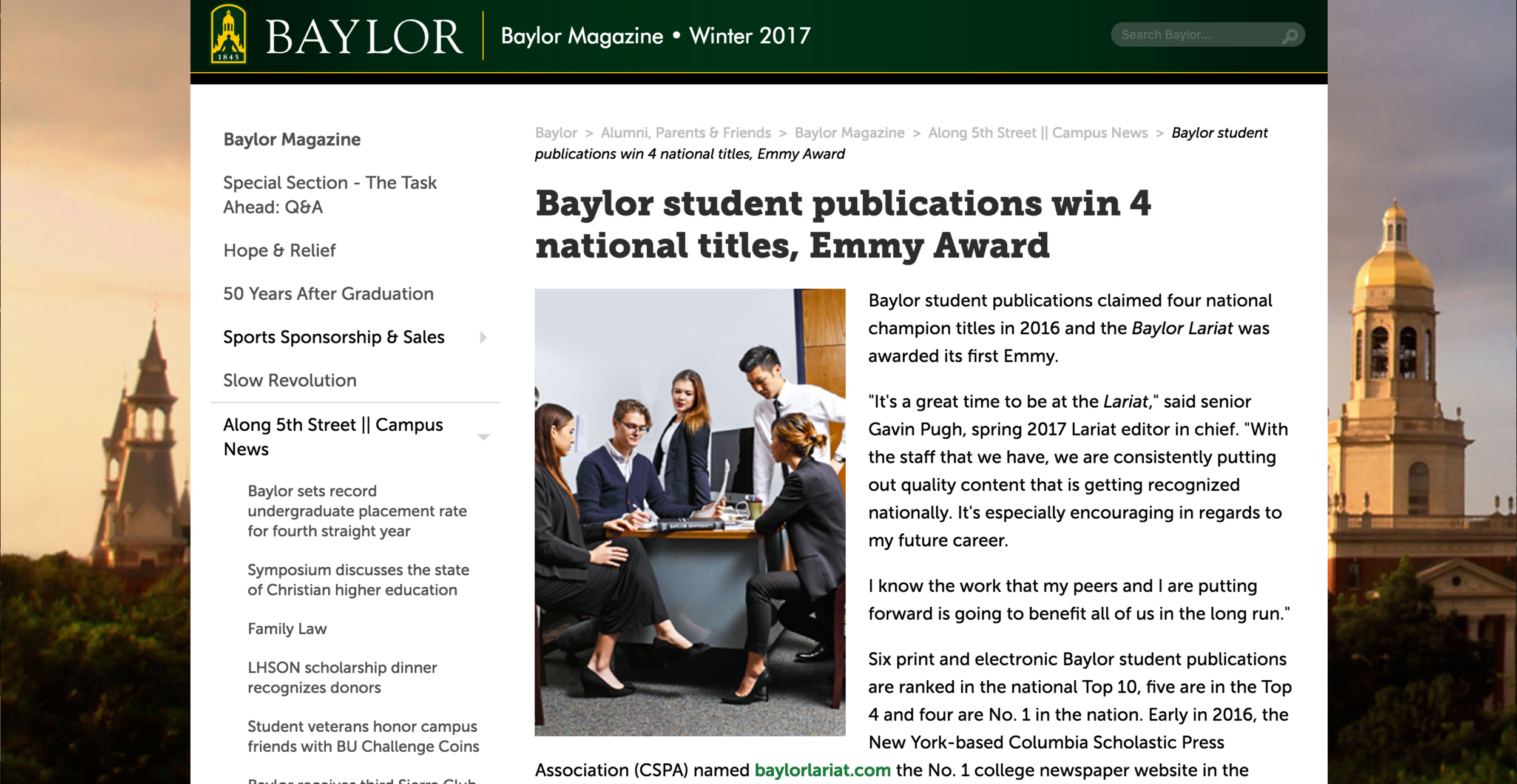Click the article headline about Emmy Award
Viewport: 1517px width, 784px height.
[x=843, y=224]
